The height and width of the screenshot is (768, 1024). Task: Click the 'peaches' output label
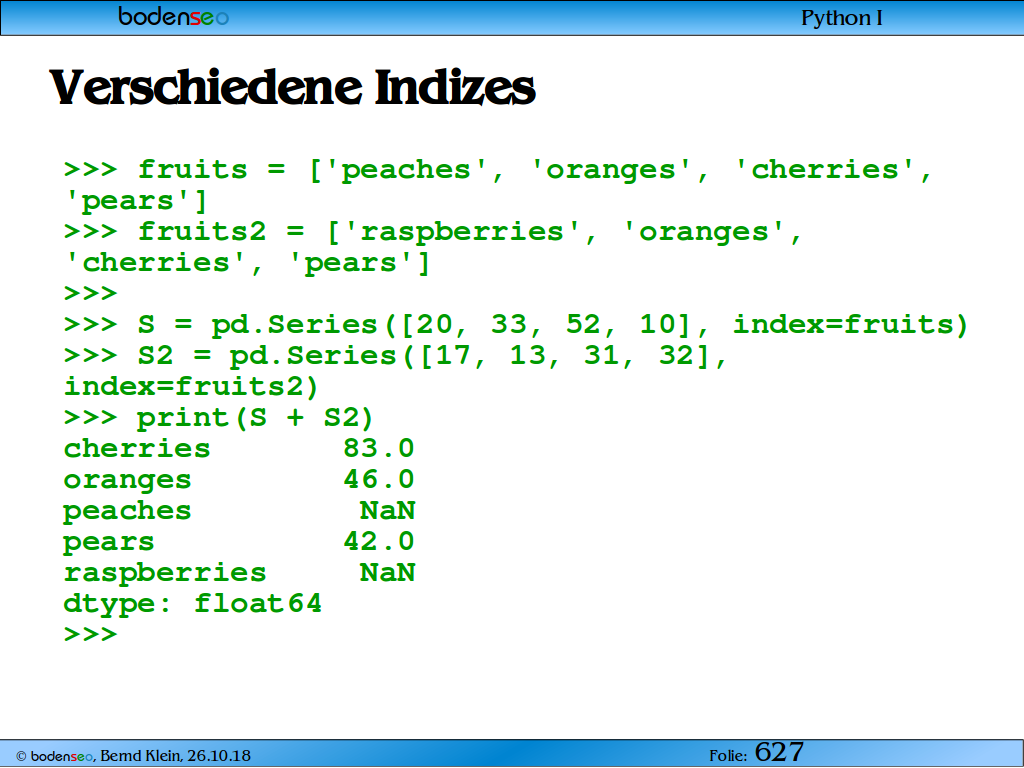pos(127,511)
